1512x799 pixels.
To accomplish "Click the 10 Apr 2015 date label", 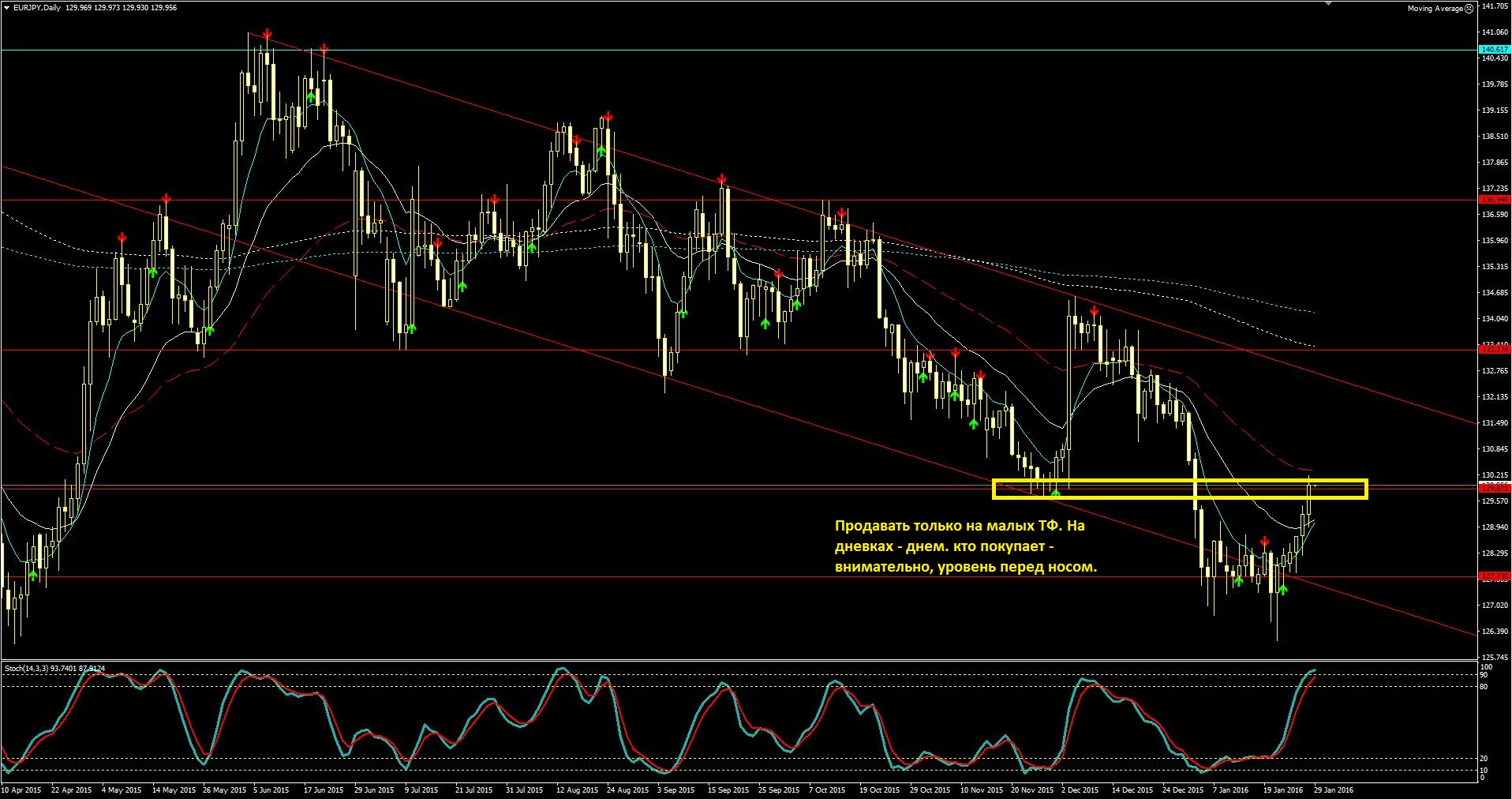I will pyautogui.click(x=21, y=790).
